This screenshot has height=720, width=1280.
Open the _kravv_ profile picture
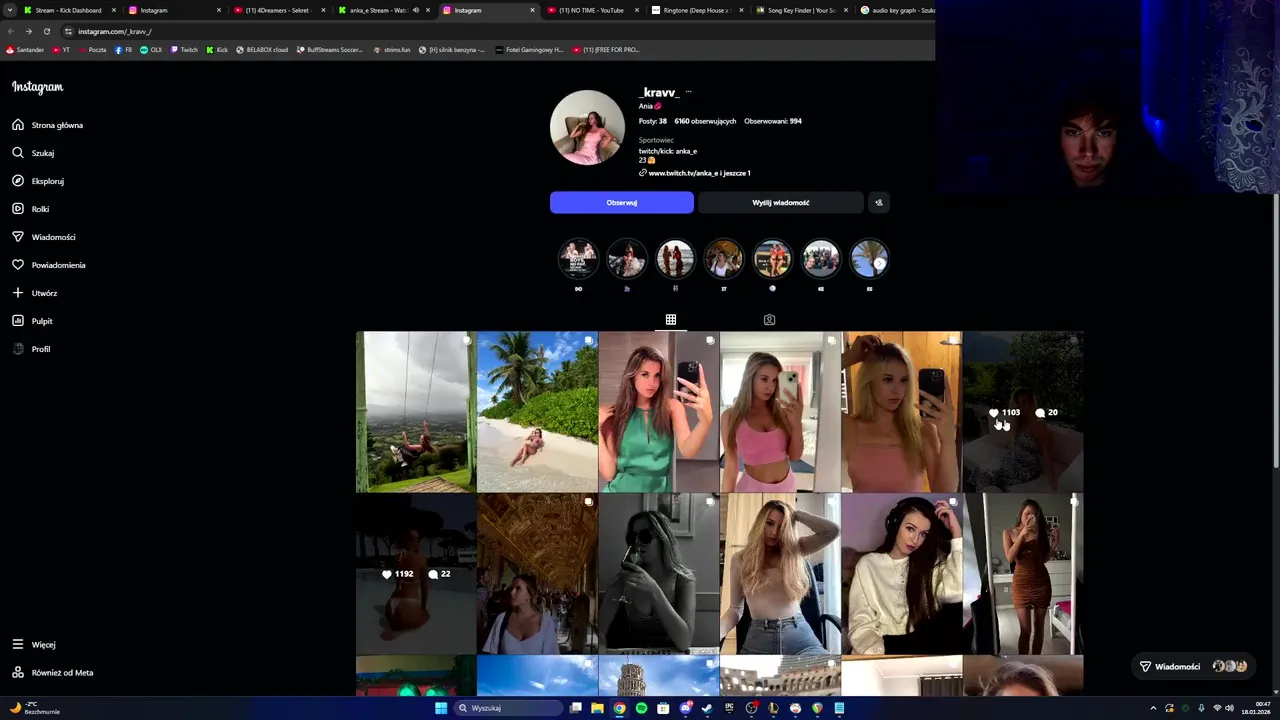587,127
